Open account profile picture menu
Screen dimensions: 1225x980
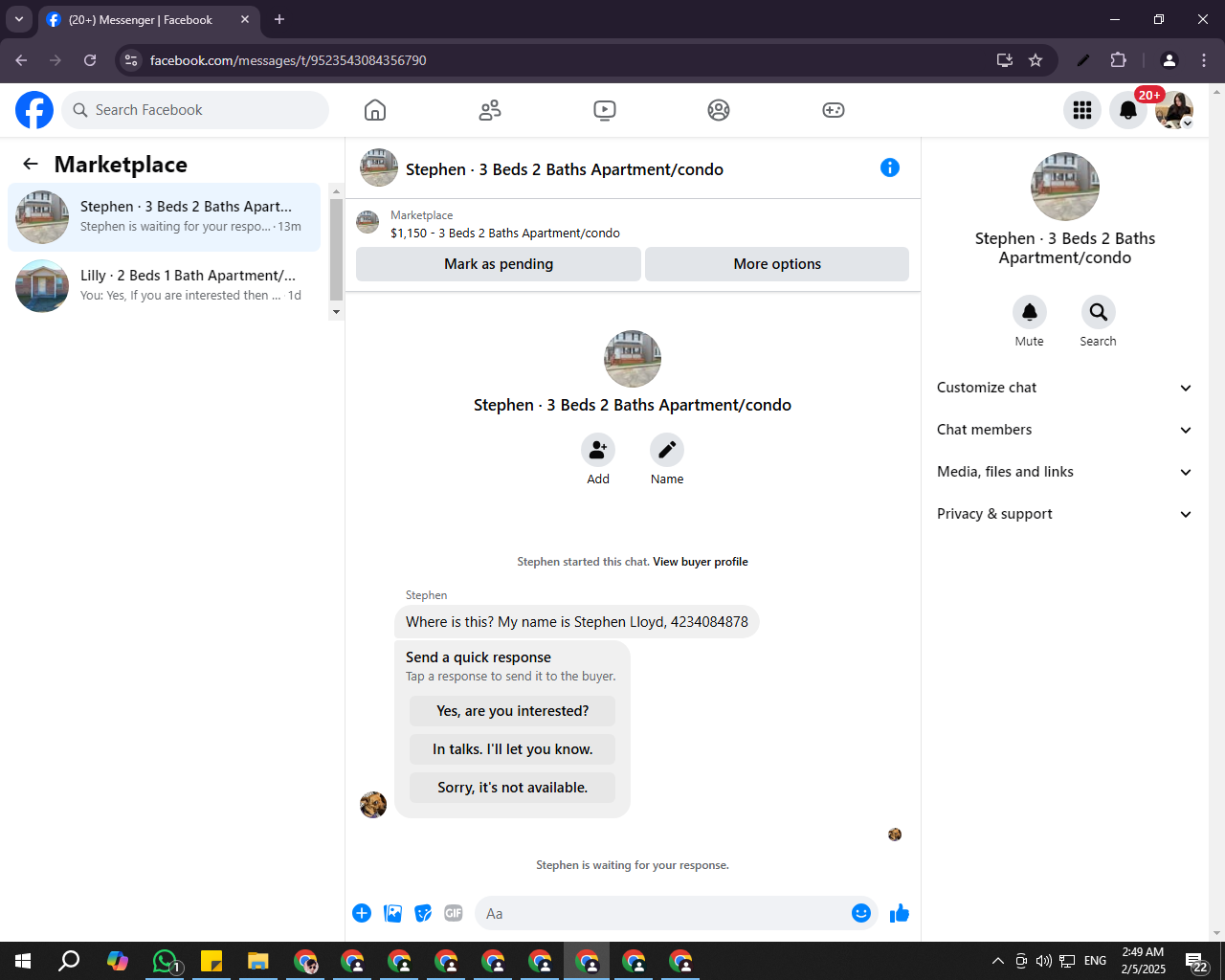pos(1174,110)
